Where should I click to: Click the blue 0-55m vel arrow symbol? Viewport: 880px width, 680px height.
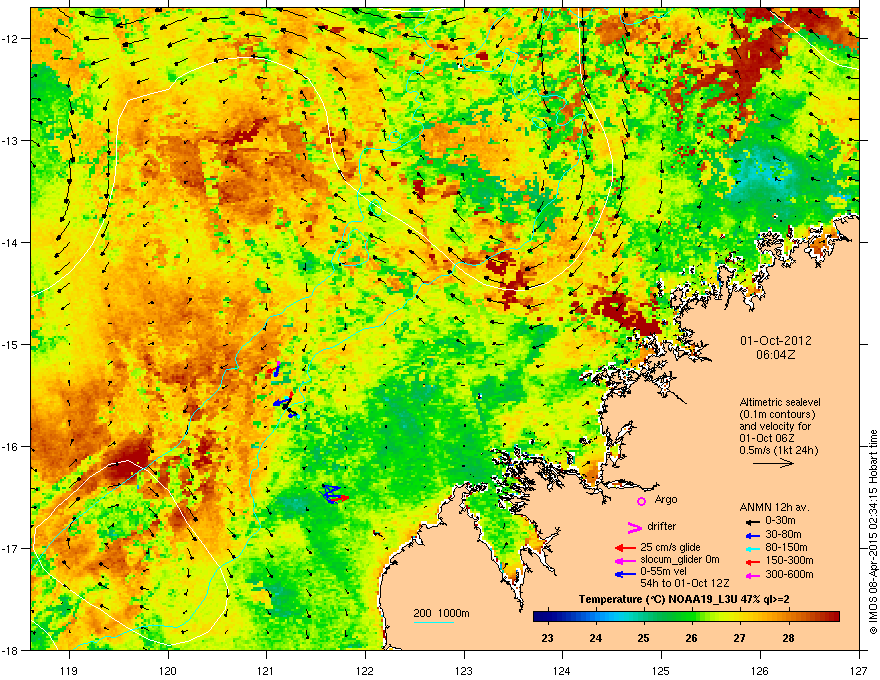tap(625, 574)
